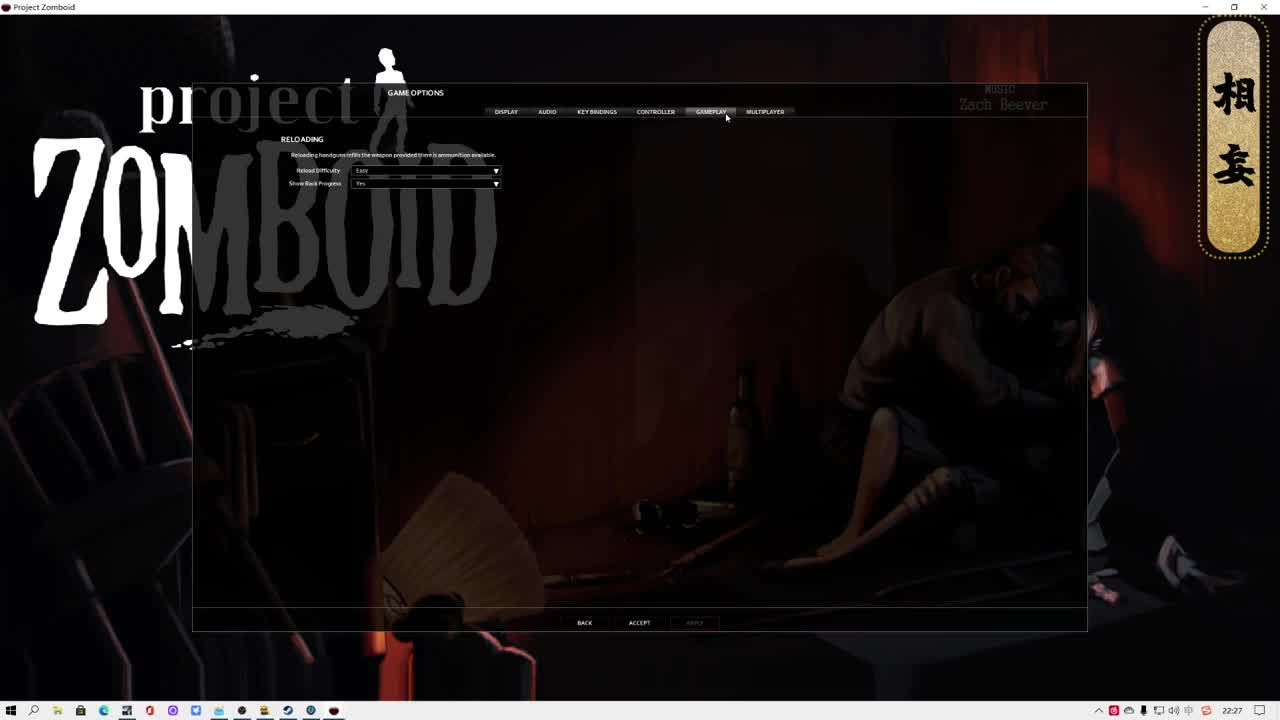1280x720 pixels.
Task: Open File Explorer from the taskbar
Action: 57,711
